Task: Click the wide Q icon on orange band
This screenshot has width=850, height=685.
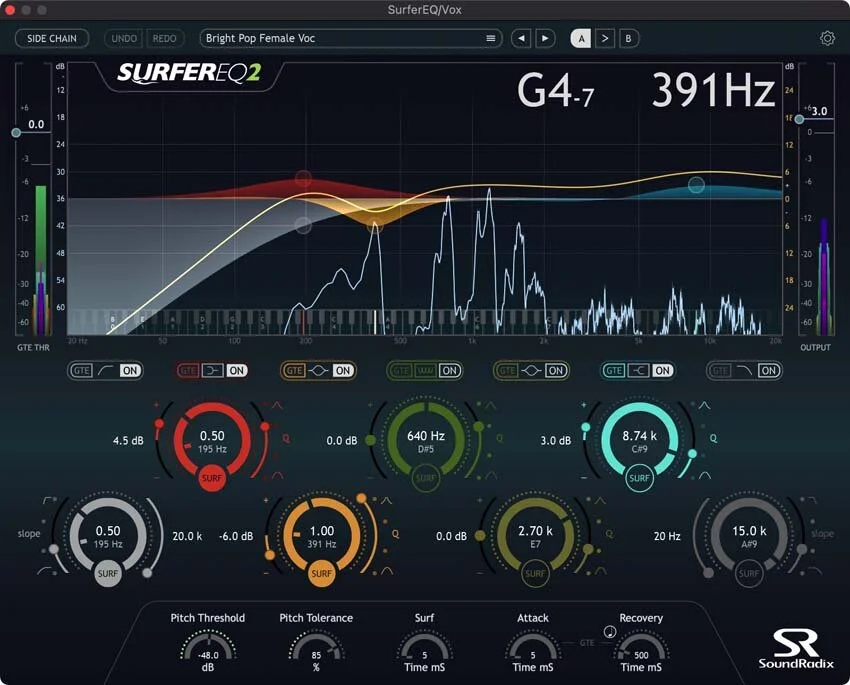Action: (387, 571)
